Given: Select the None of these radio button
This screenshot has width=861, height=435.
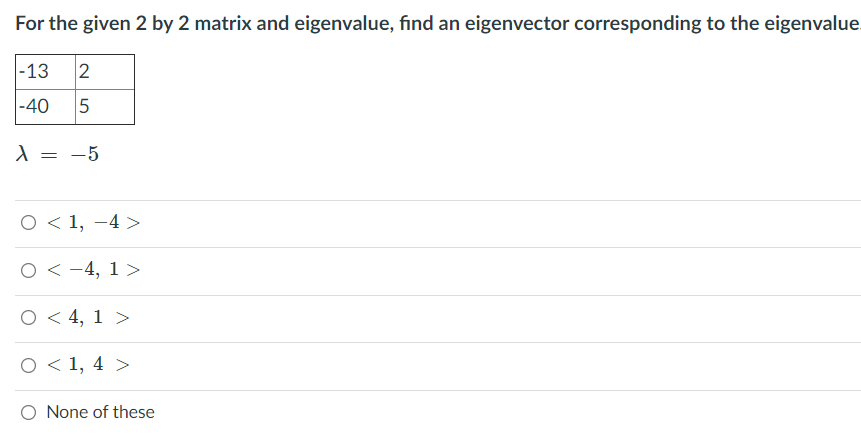Looking at the screenshot, I should (x=29, y=412).
